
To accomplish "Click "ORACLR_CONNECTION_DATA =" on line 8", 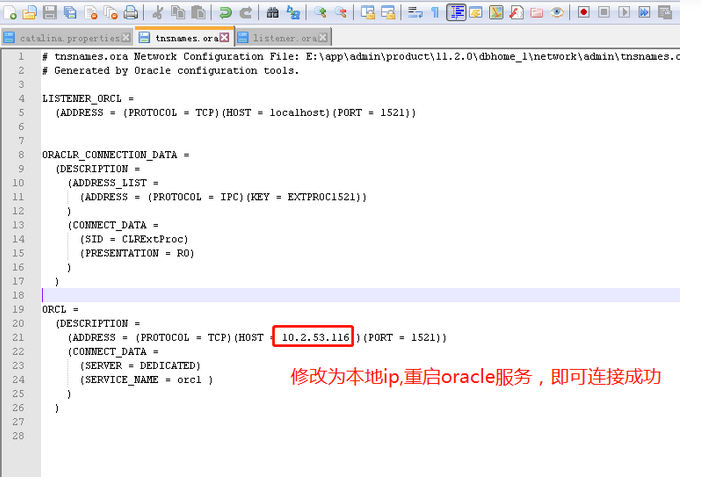I will click(x=115, y=155).
